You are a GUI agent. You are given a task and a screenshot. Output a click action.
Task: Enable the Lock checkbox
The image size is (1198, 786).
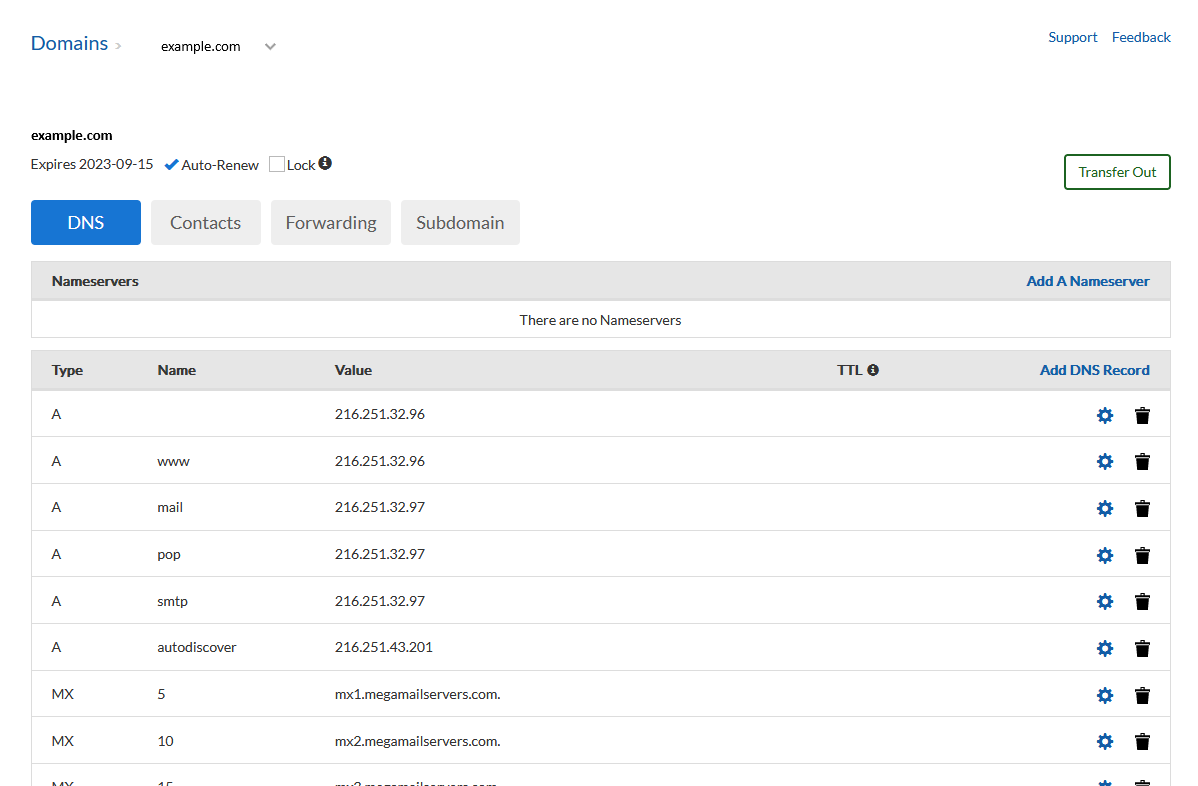coord(276,163)
